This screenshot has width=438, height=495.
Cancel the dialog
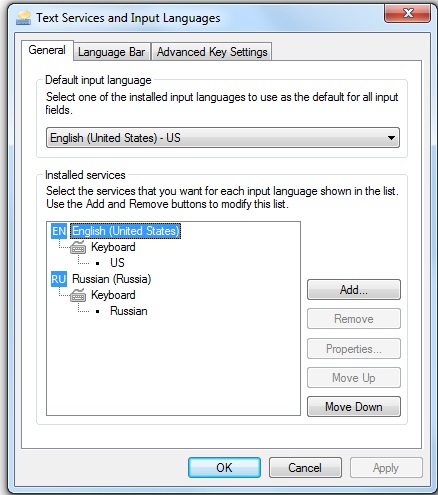(x=305, y=468)
